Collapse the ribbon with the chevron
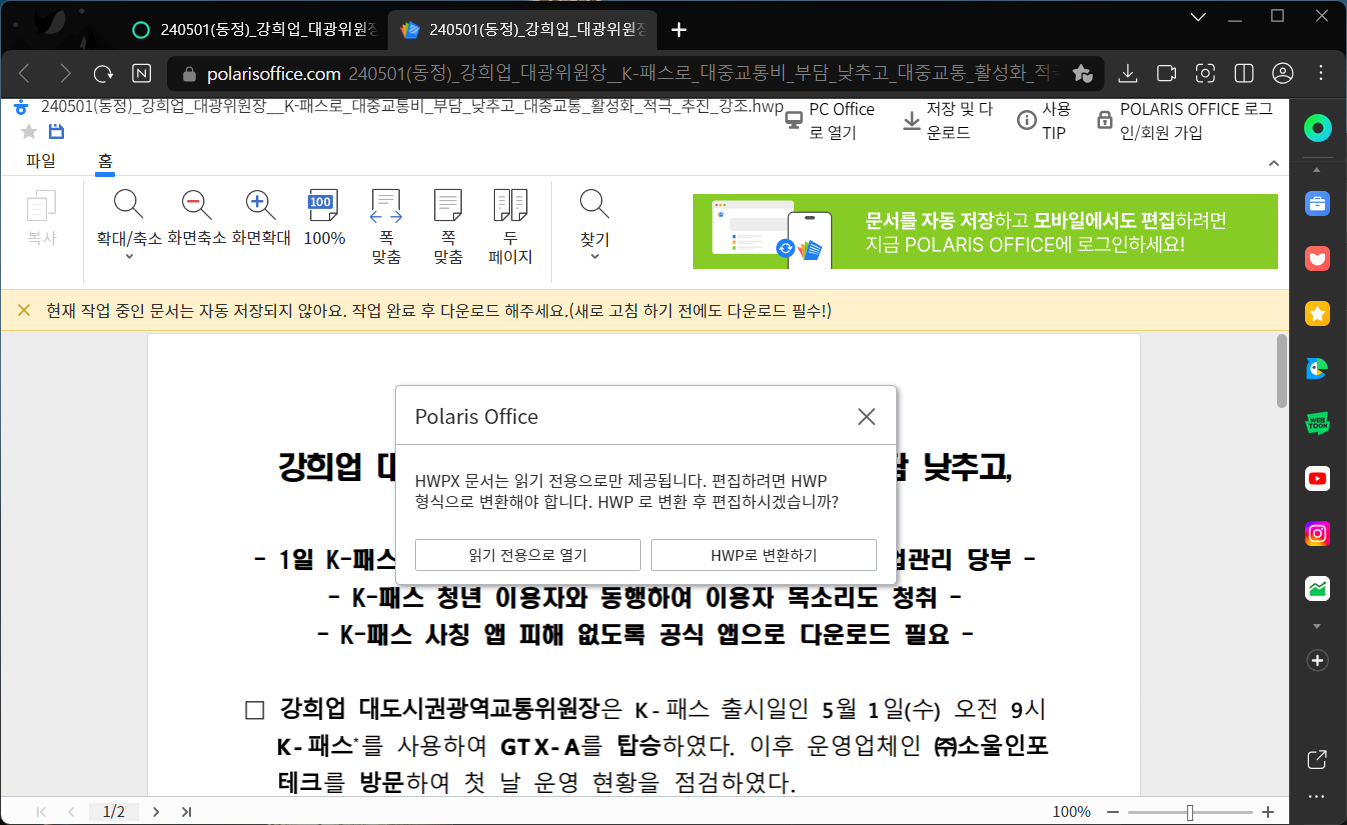Image resolution: width=1347 pixels, height=825 pixels. pyautogui.click(x=1273, y=163)
